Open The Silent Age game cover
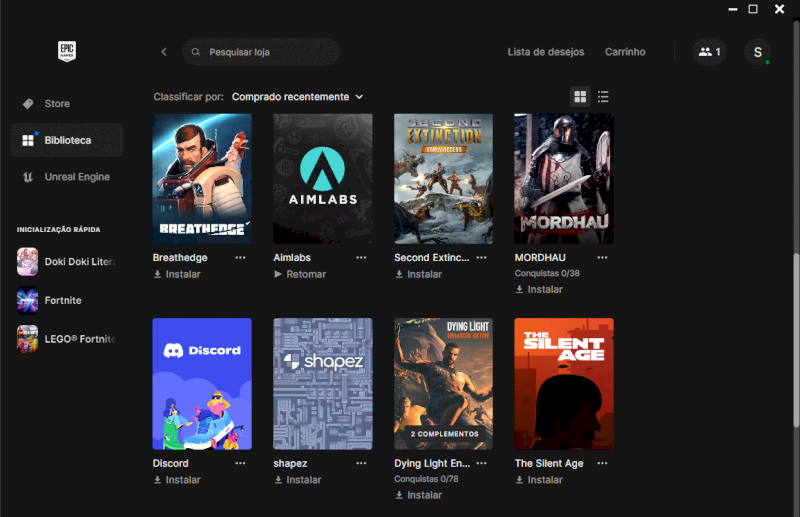 click(563, 384)
